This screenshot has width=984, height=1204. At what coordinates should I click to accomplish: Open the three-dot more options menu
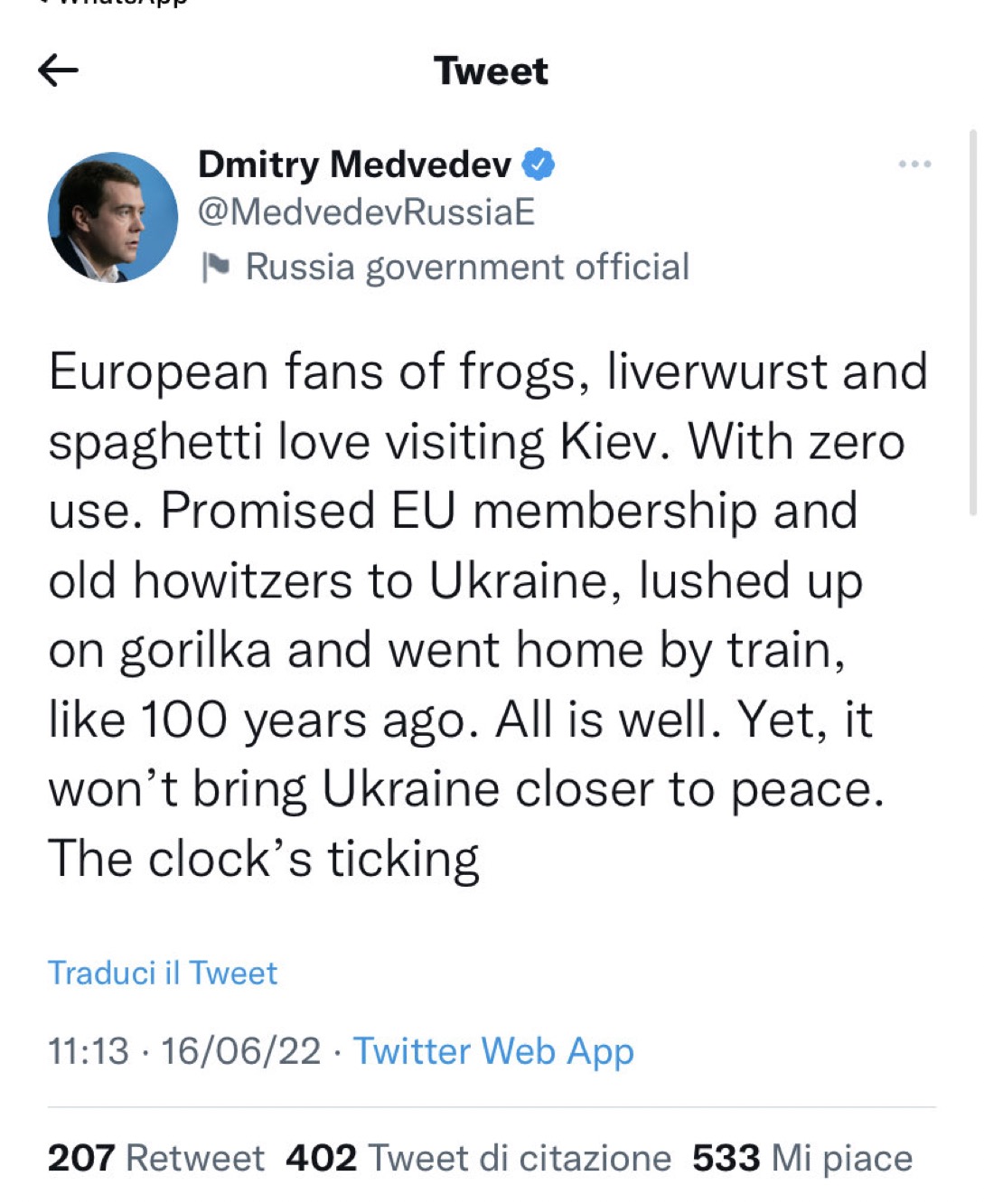[914, 165]
